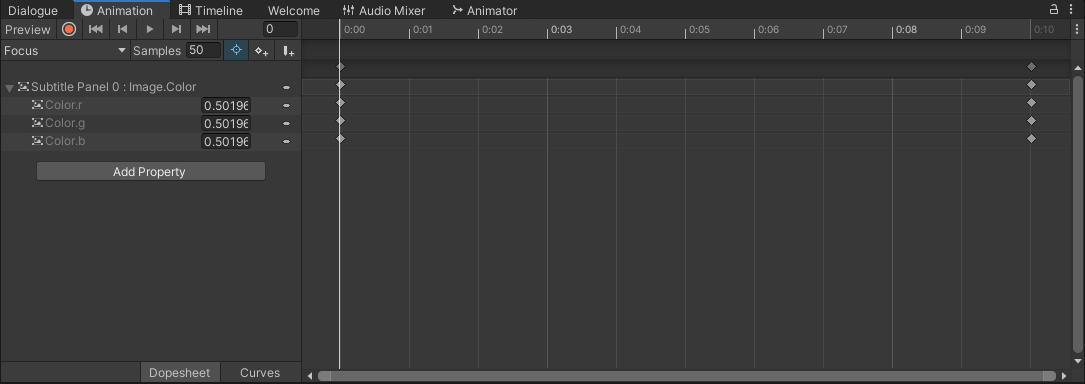Open the timeline options kebab menu

(x=1077, y=29)
